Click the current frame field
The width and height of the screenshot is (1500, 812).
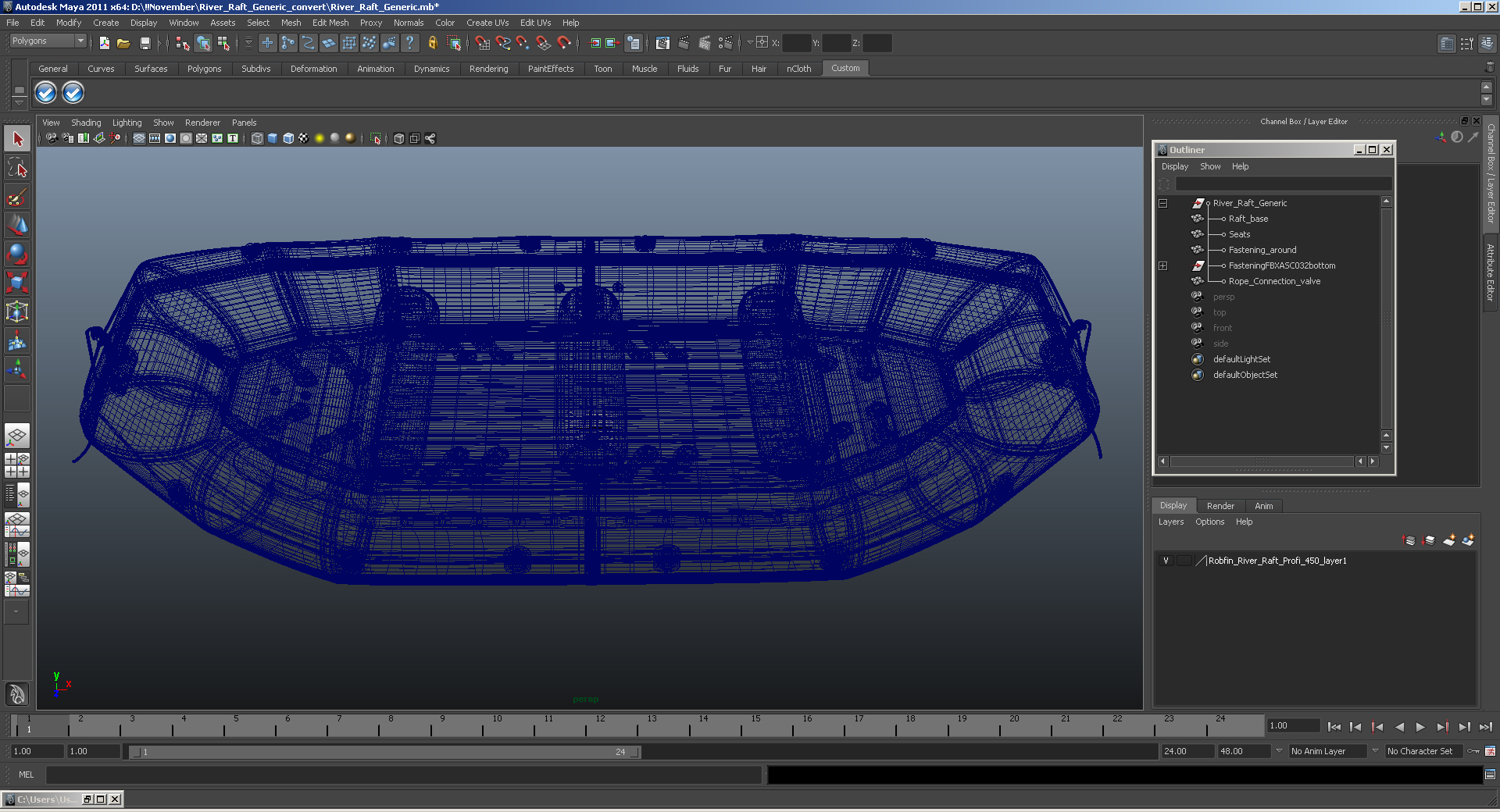click(1294, 725)
